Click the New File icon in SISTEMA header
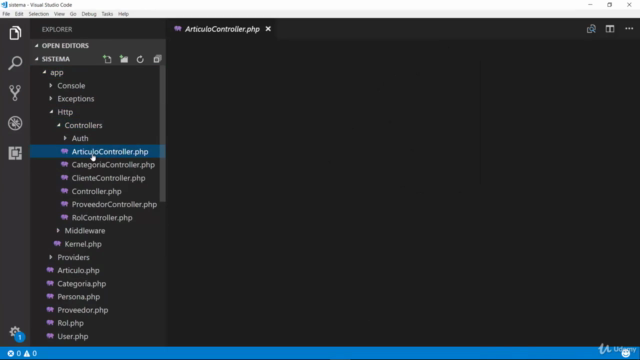 tap(107, 59)
